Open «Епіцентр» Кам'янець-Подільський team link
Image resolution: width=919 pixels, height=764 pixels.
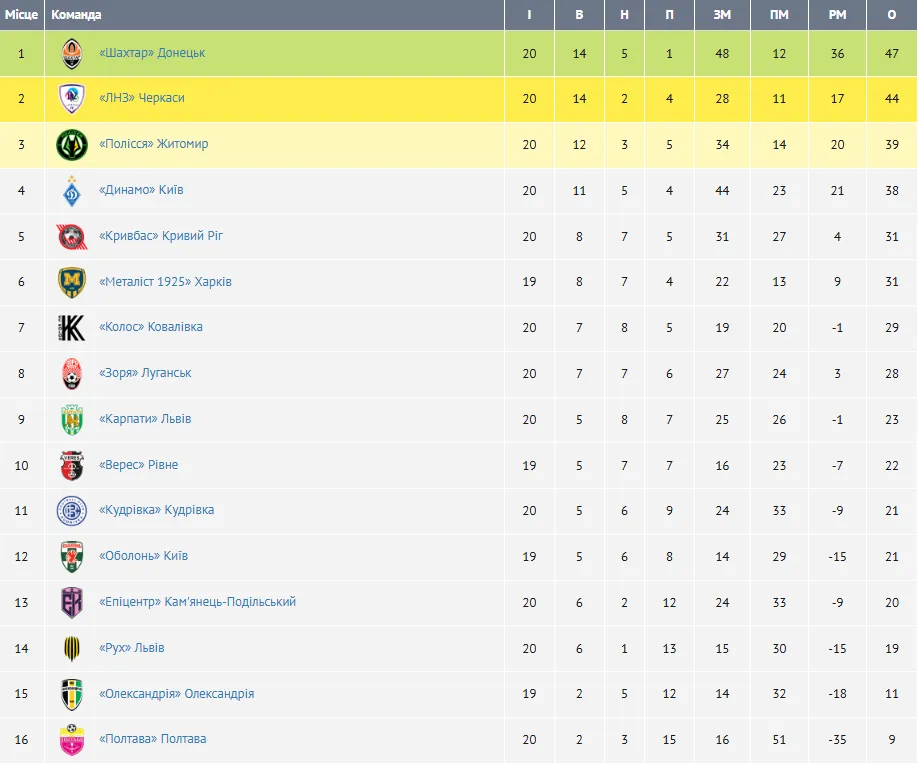point(197,602)
